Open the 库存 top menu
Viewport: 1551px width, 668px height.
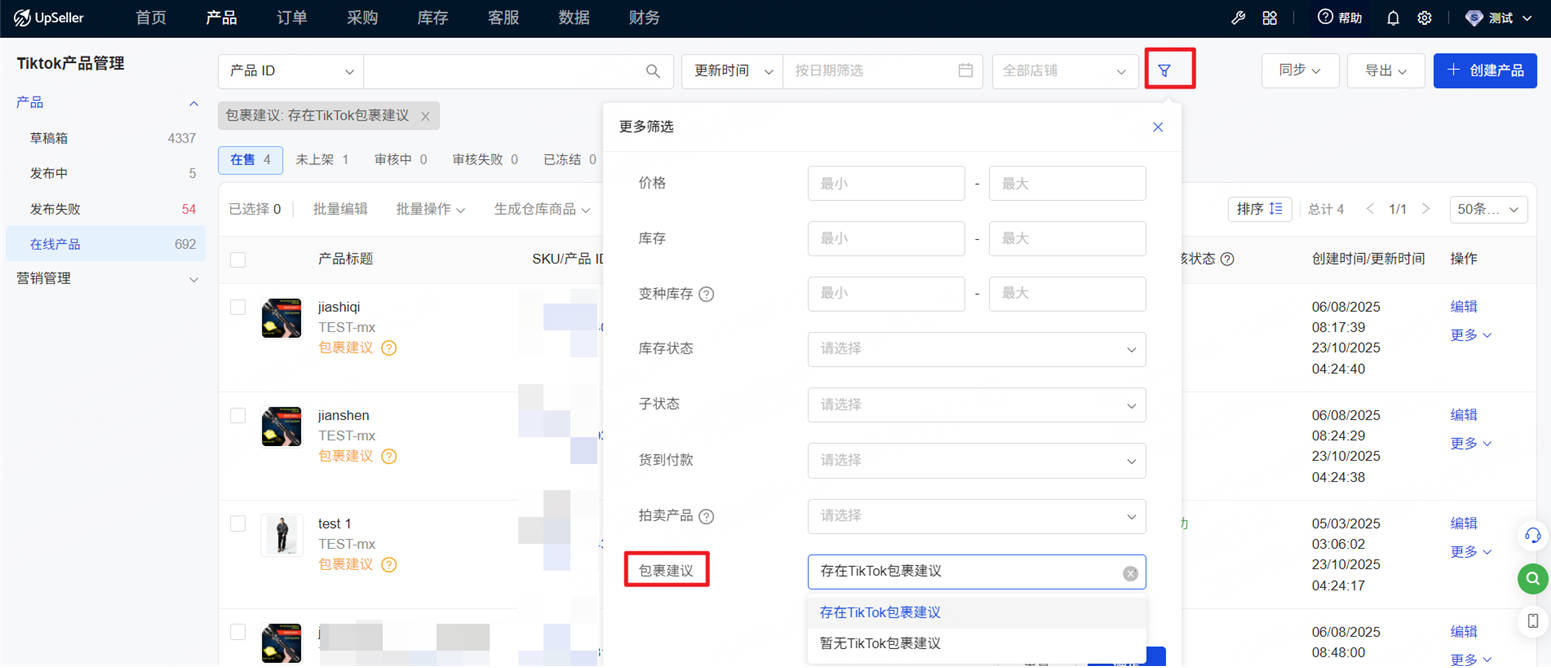(x=433, y=18)
